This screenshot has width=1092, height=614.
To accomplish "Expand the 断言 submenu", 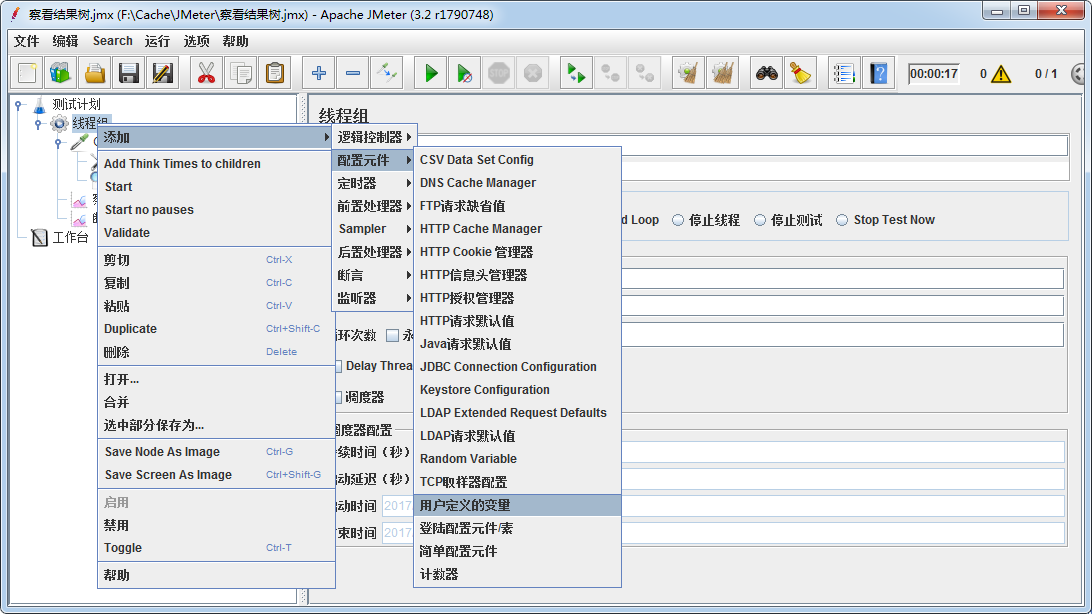I will click(x=373, y=275).
